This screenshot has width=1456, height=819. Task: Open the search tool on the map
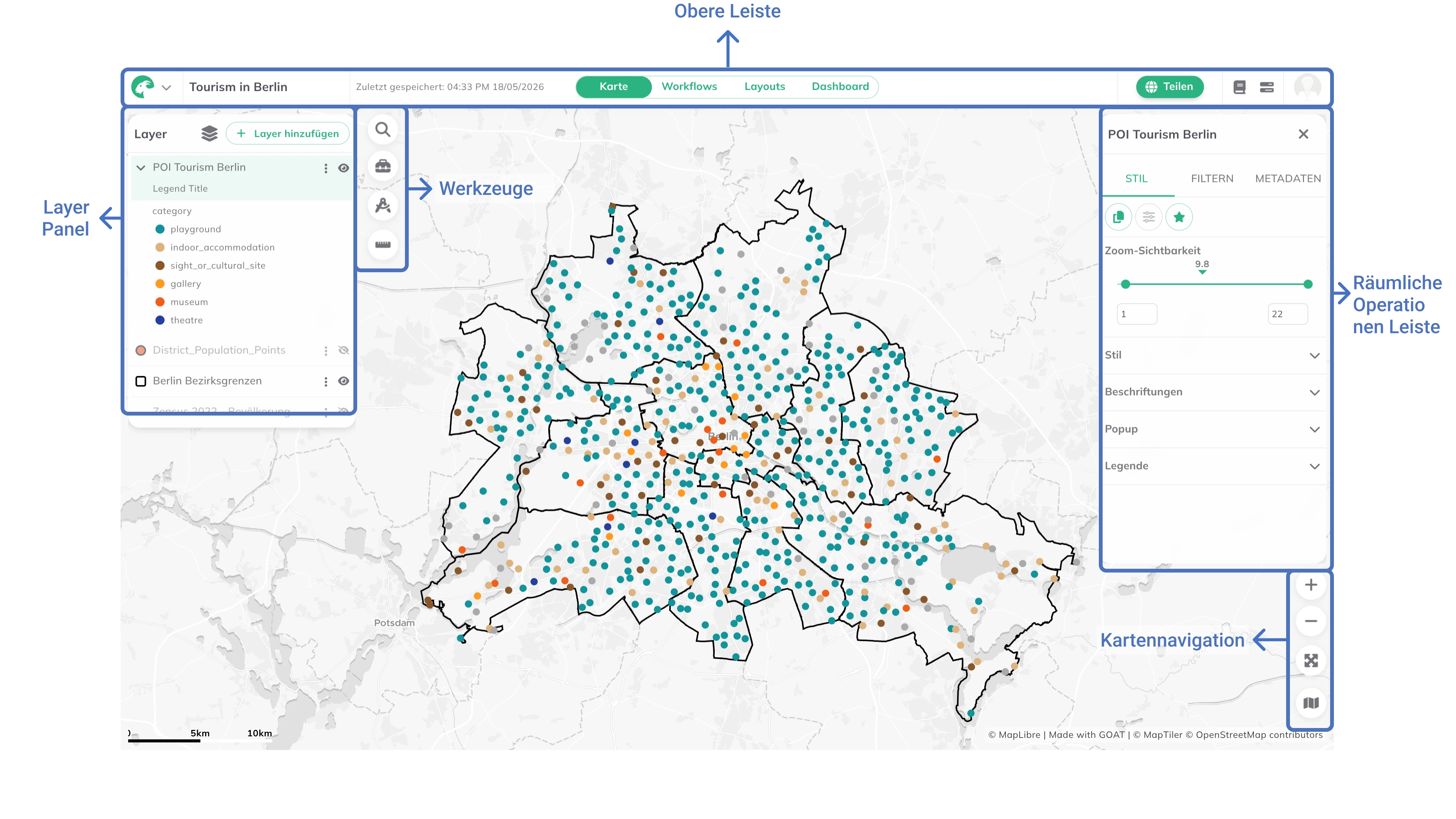[383, 130]
